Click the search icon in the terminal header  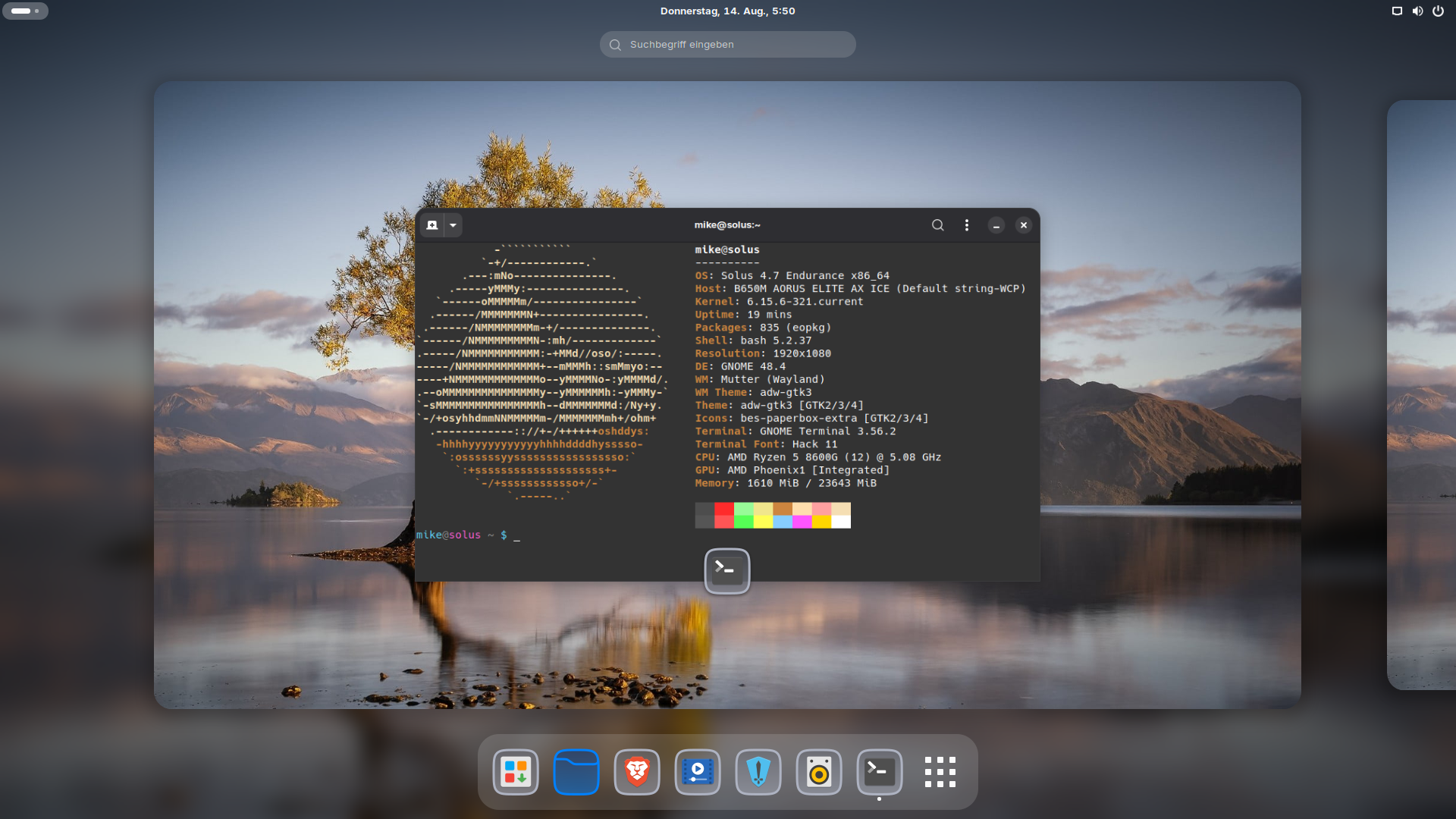pyautogui.click(x=938, y=225)
